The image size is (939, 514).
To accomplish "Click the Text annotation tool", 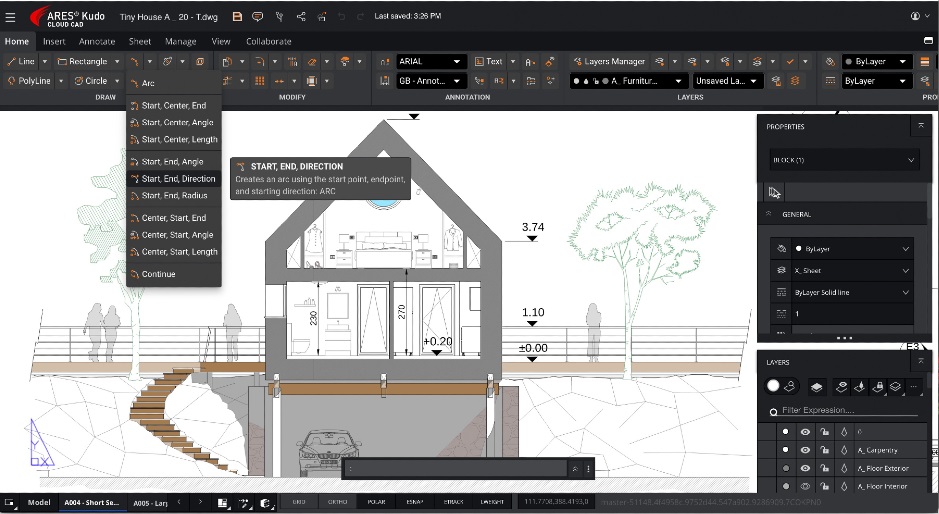I will pyautogui.click(x=489, y=62).
